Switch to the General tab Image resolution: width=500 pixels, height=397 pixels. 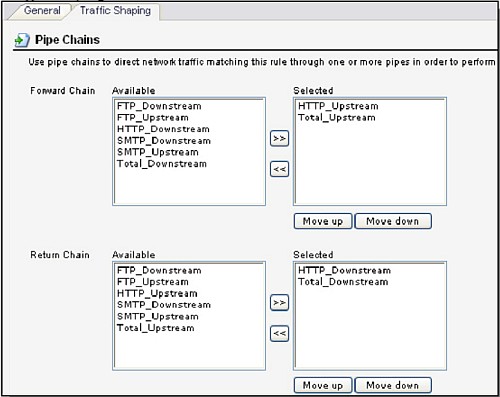pos(42,10)
